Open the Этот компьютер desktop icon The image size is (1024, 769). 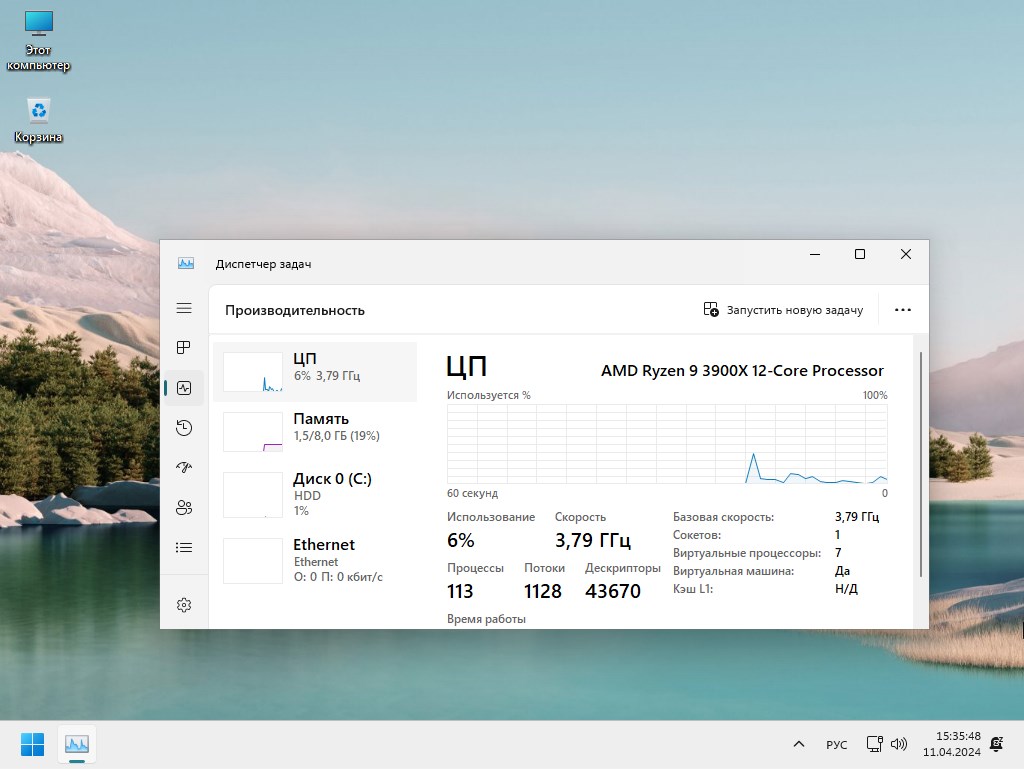[x=38, y=40]
